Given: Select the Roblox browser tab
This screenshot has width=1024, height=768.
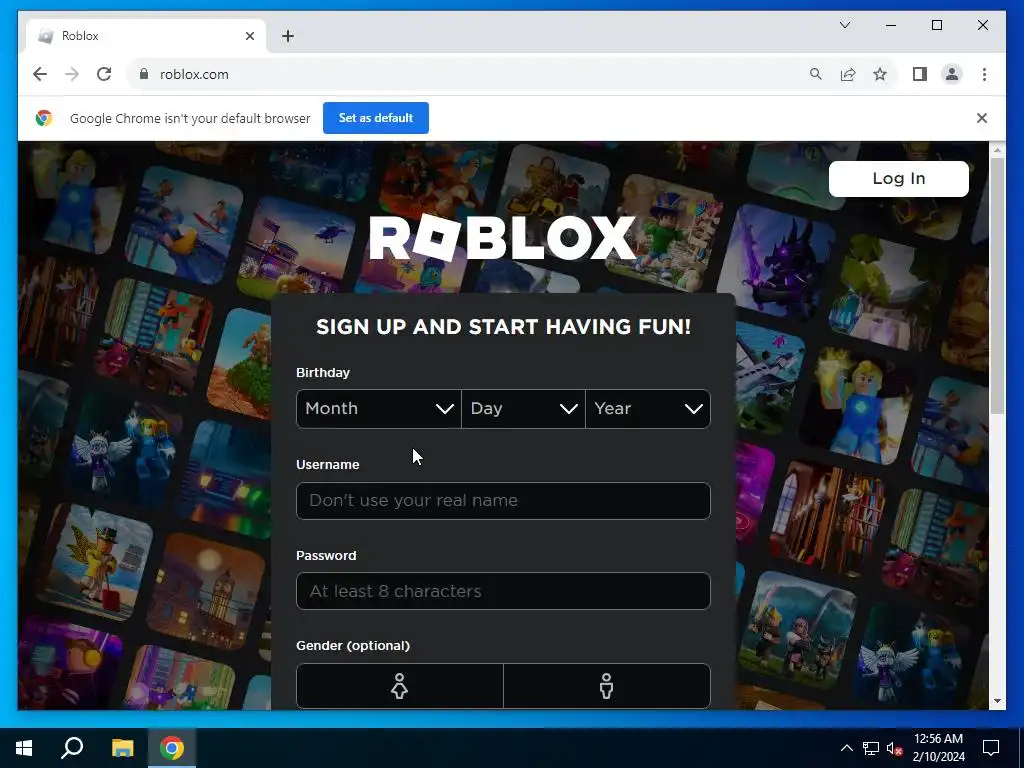Looking at the screenshot, I should pos(146,36).
